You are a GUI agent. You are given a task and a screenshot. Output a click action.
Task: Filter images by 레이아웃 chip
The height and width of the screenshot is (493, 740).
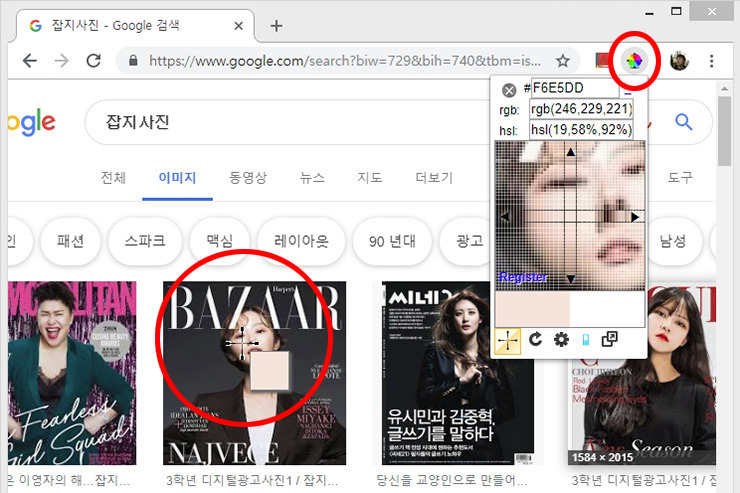301,242
